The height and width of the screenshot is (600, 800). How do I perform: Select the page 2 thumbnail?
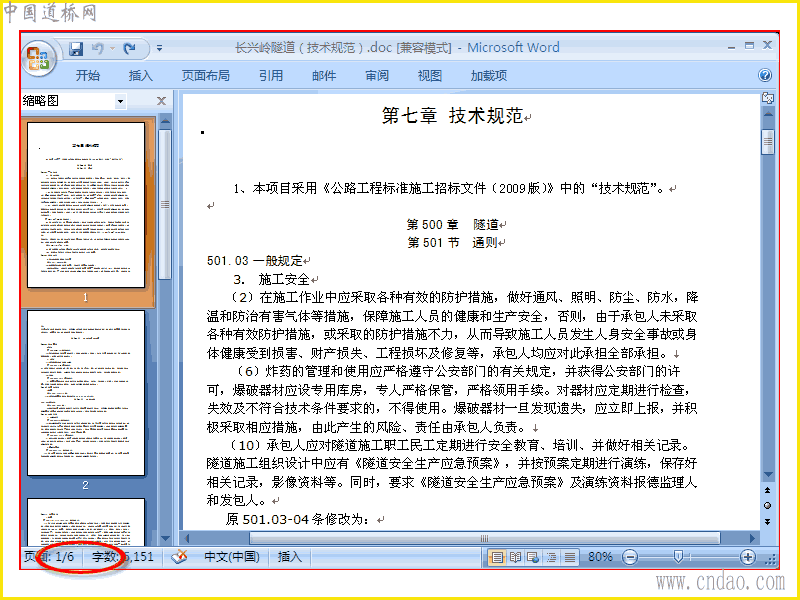click(x=86, y=393)
